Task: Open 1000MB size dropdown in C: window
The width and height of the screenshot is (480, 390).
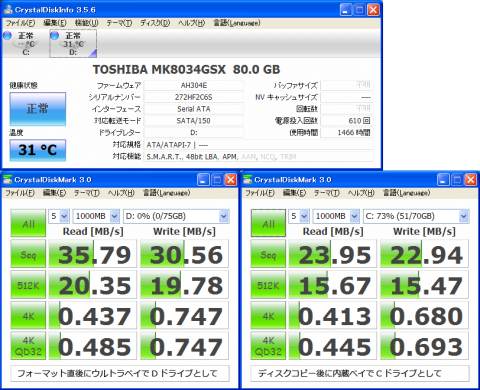Action: 336,216
